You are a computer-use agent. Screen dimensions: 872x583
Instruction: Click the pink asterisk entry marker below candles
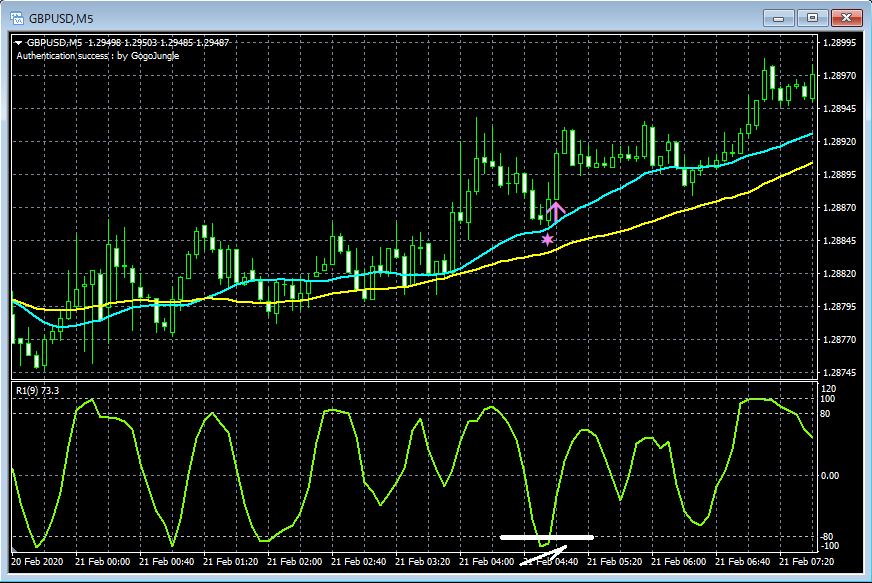click(546, 241)
